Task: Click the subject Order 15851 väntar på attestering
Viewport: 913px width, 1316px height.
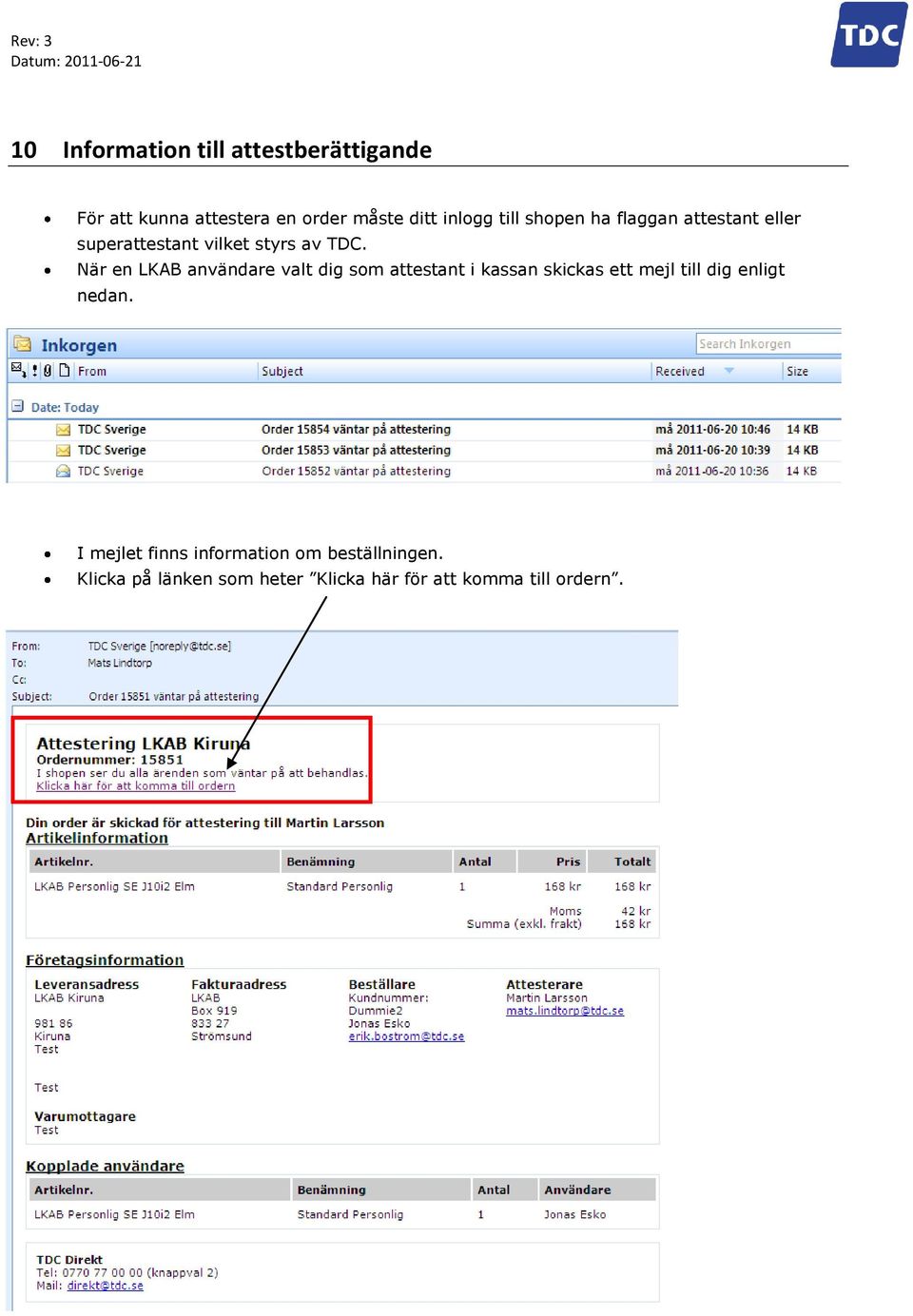Action: pos(174,697)
